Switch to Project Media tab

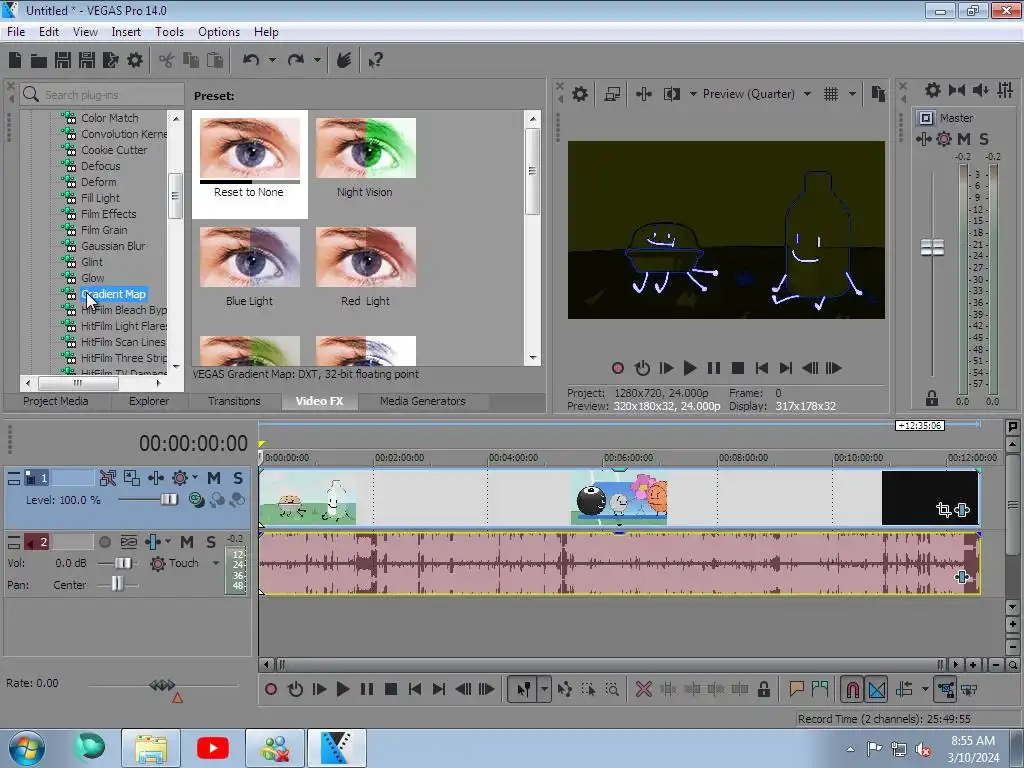(x=56, y=401)
